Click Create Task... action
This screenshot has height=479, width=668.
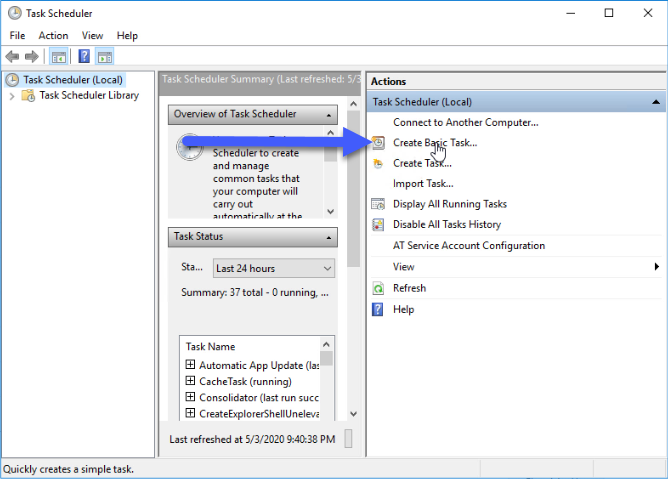point(422,163)
